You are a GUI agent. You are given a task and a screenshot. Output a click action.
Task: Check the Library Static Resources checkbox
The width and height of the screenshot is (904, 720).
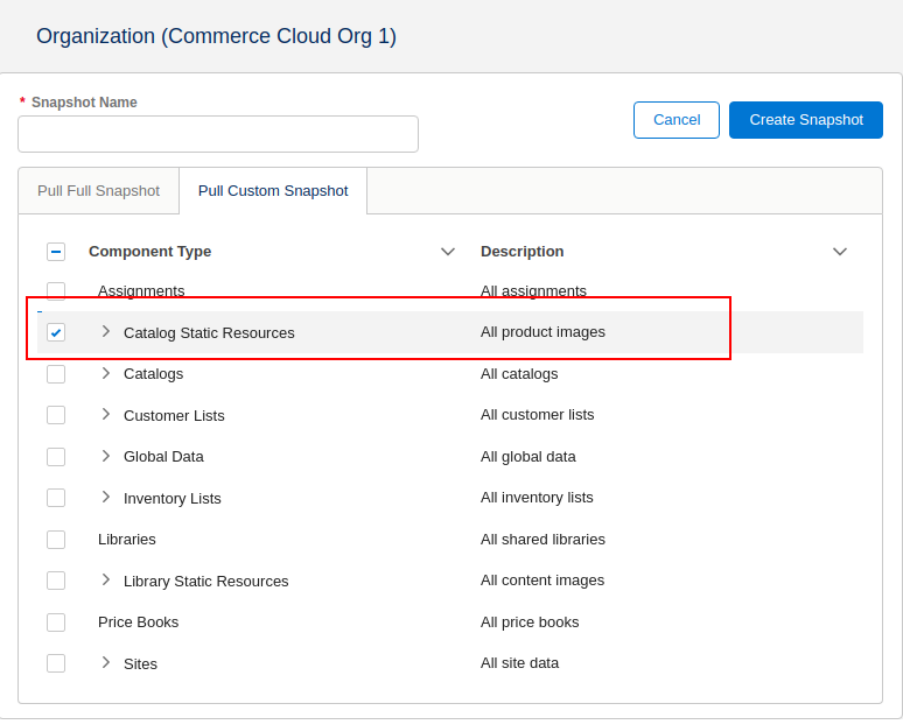(x=56, y=580)
